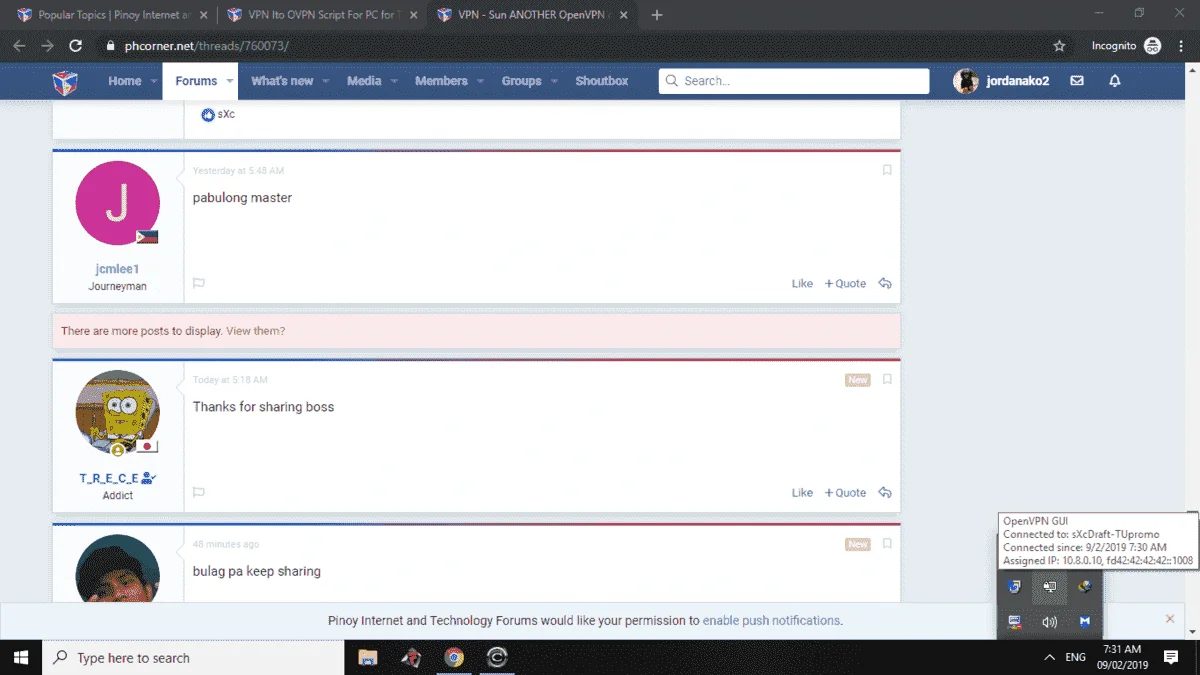This screenshot has width=1200, height=675.
Task: Bookmark jcmlee1's post
Action: tap(887, 170)
